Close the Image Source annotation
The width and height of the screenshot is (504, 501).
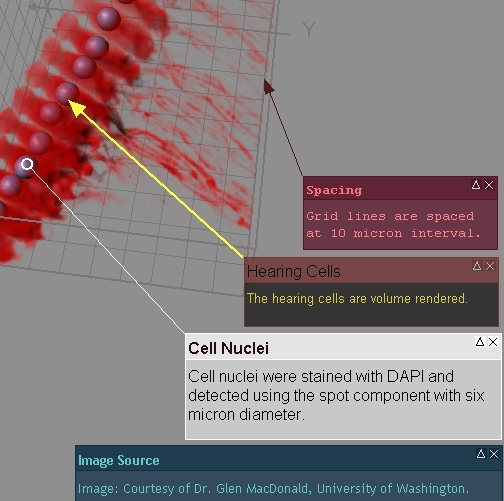tap(494, 454)
